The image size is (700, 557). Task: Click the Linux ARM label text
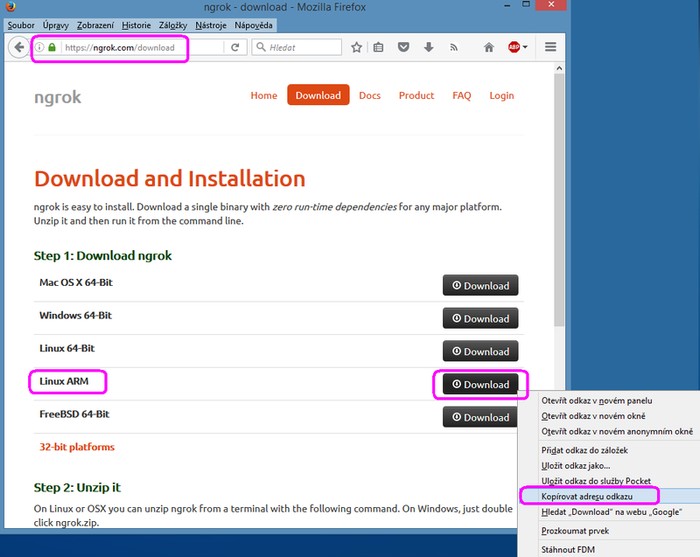pos(64,381)
